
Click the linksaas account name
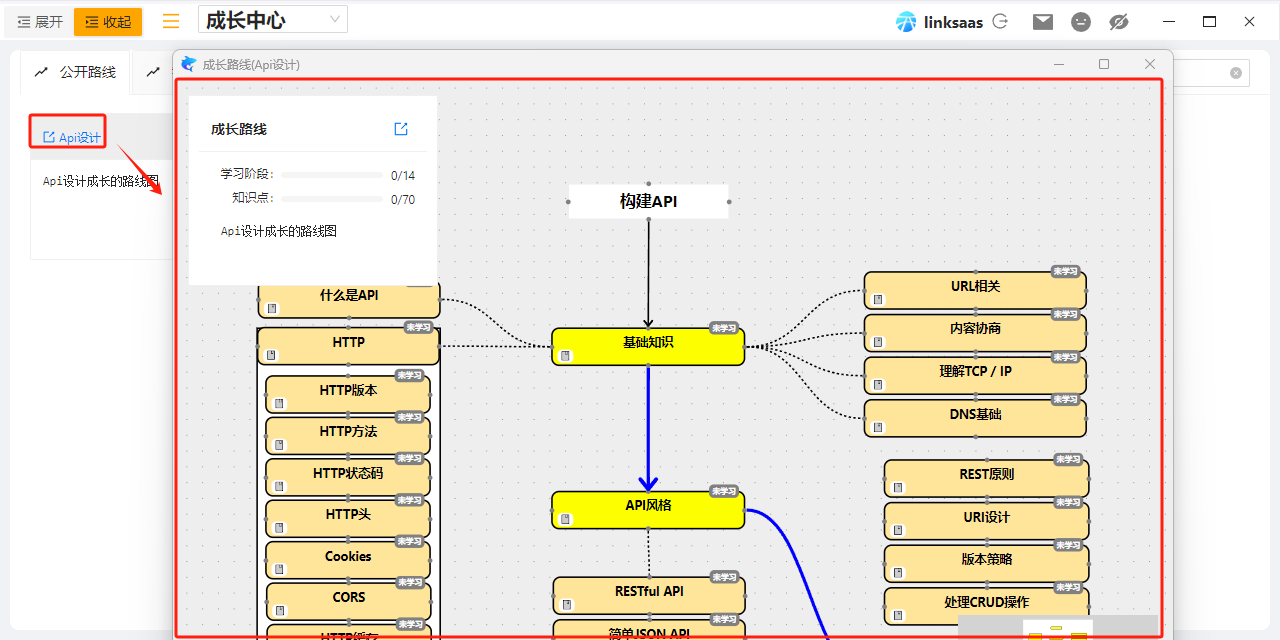[953, 22]
